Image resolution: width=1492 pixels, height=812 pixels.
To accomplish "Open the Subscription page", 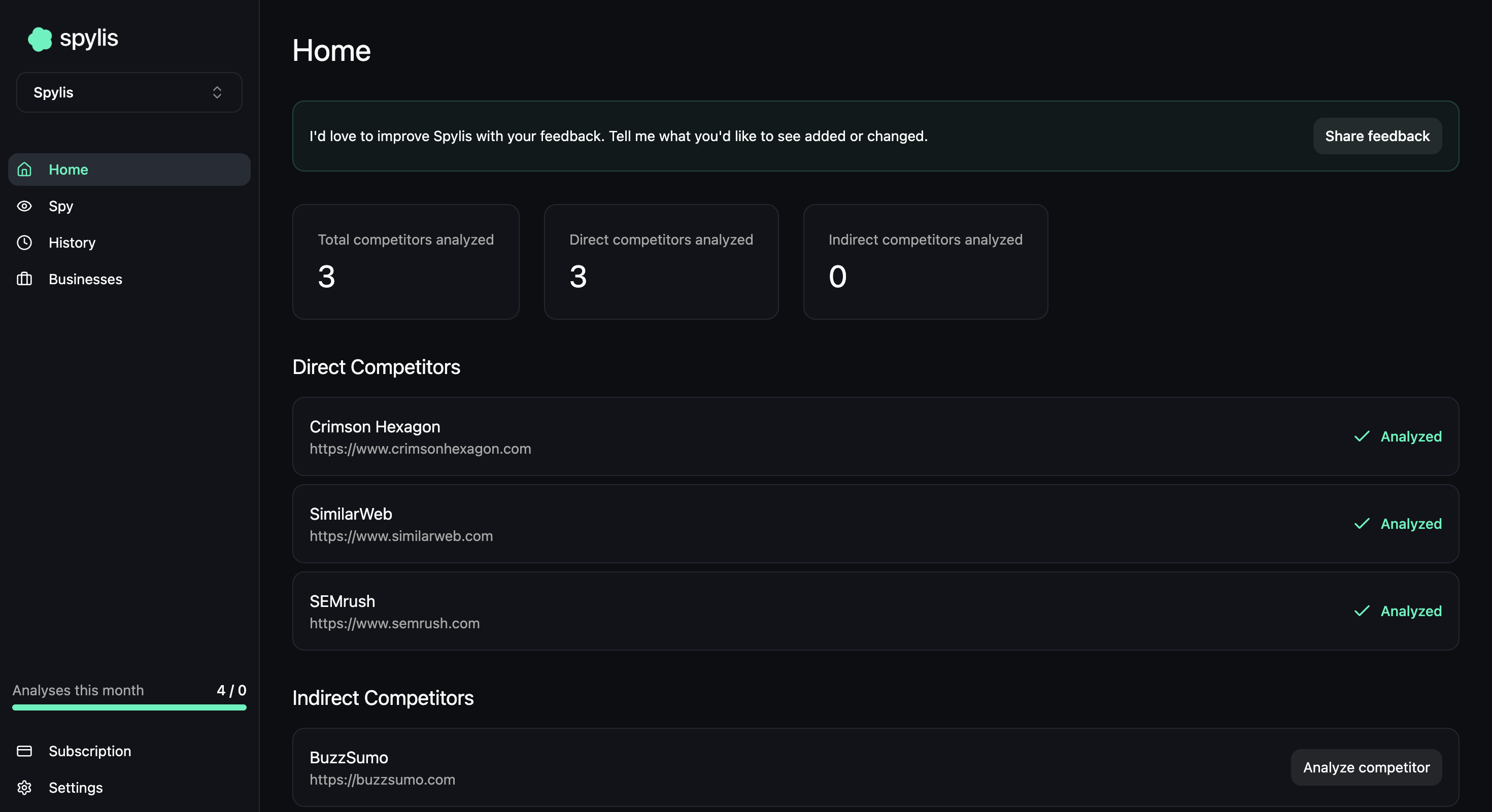I will tap(90, 751).
